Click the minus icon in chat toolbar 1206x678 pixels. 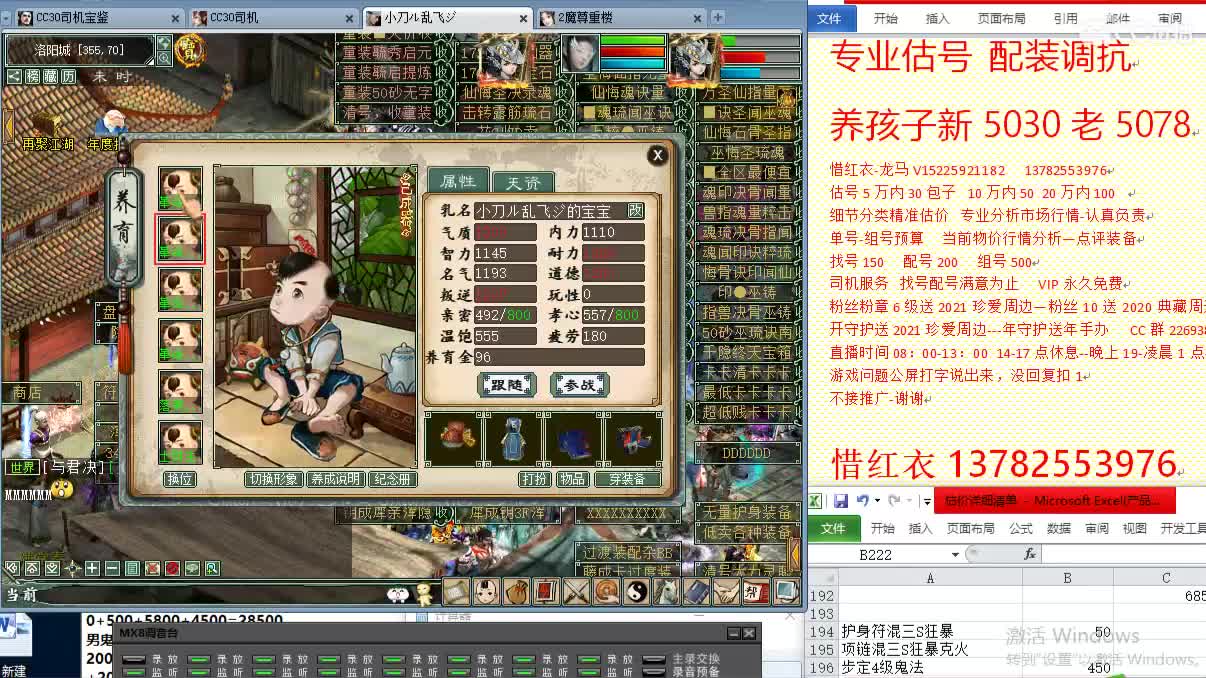coord(112,568)
